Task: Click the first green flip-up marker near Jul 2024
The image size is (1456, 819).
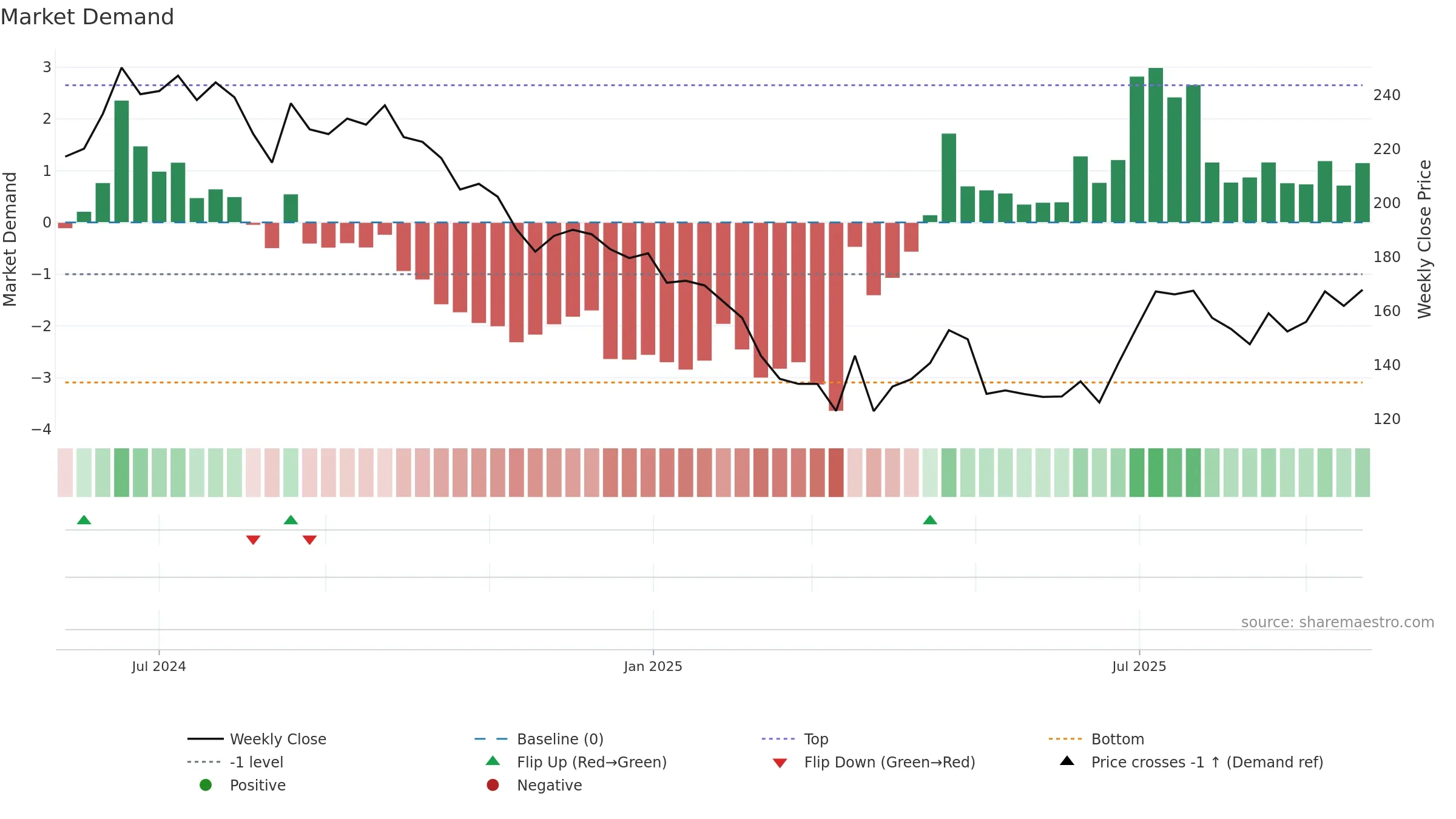Action: point(84,520)
